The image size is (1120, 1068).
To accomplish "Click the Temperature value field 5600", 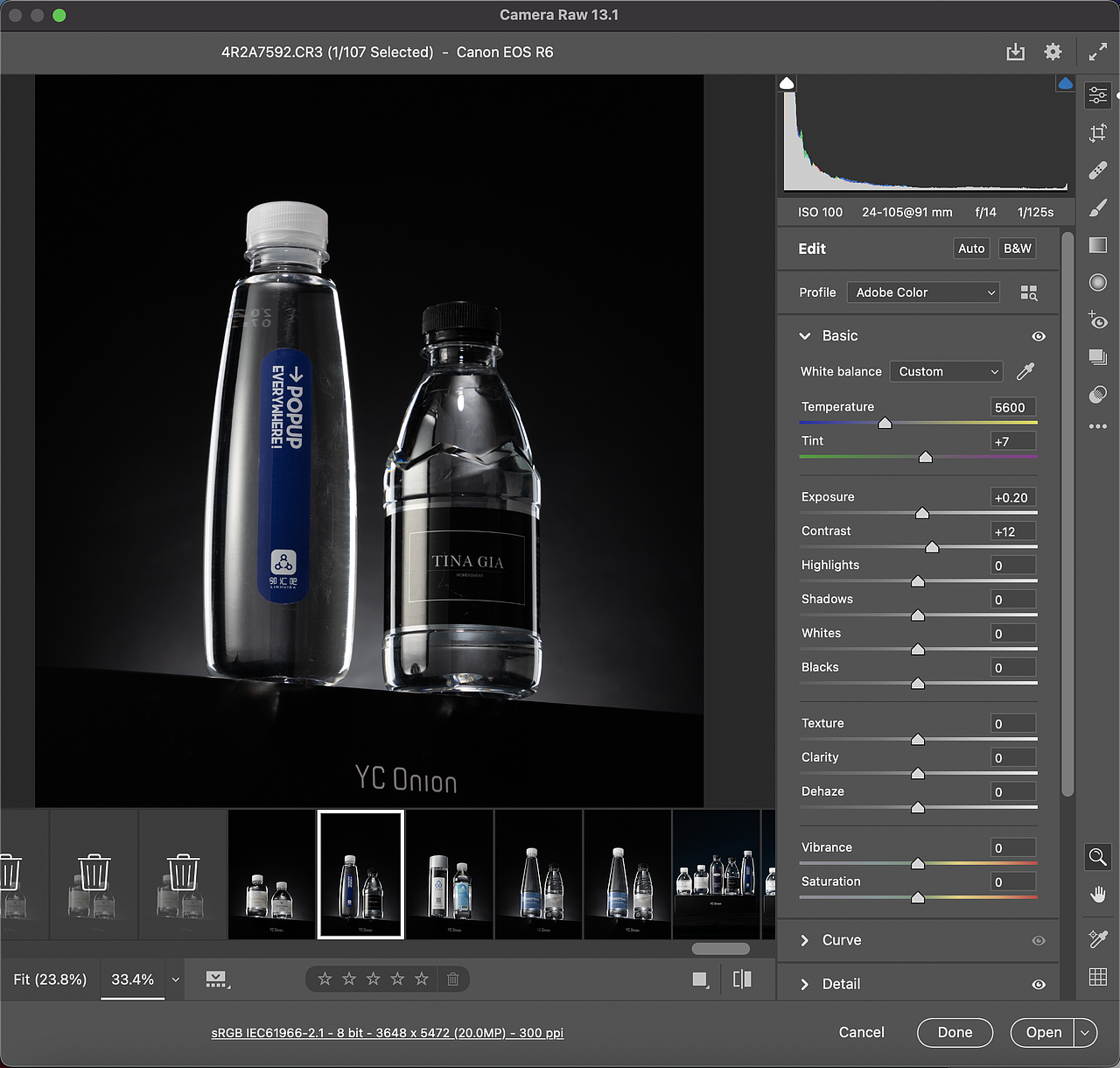I will pos(1013,408).
